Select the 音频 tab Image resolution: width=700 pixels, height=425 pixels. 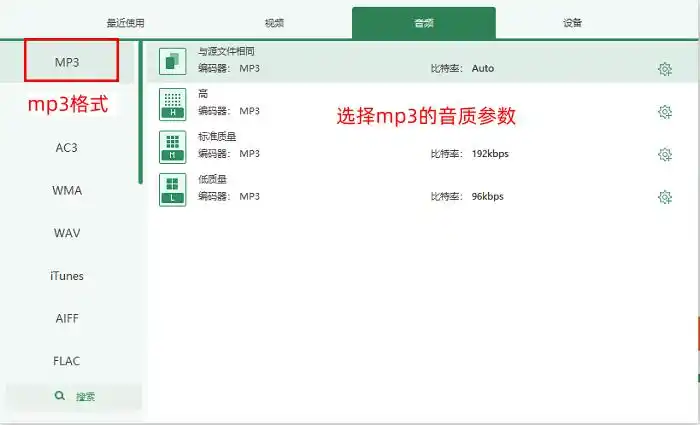click(x=423, y=22)
